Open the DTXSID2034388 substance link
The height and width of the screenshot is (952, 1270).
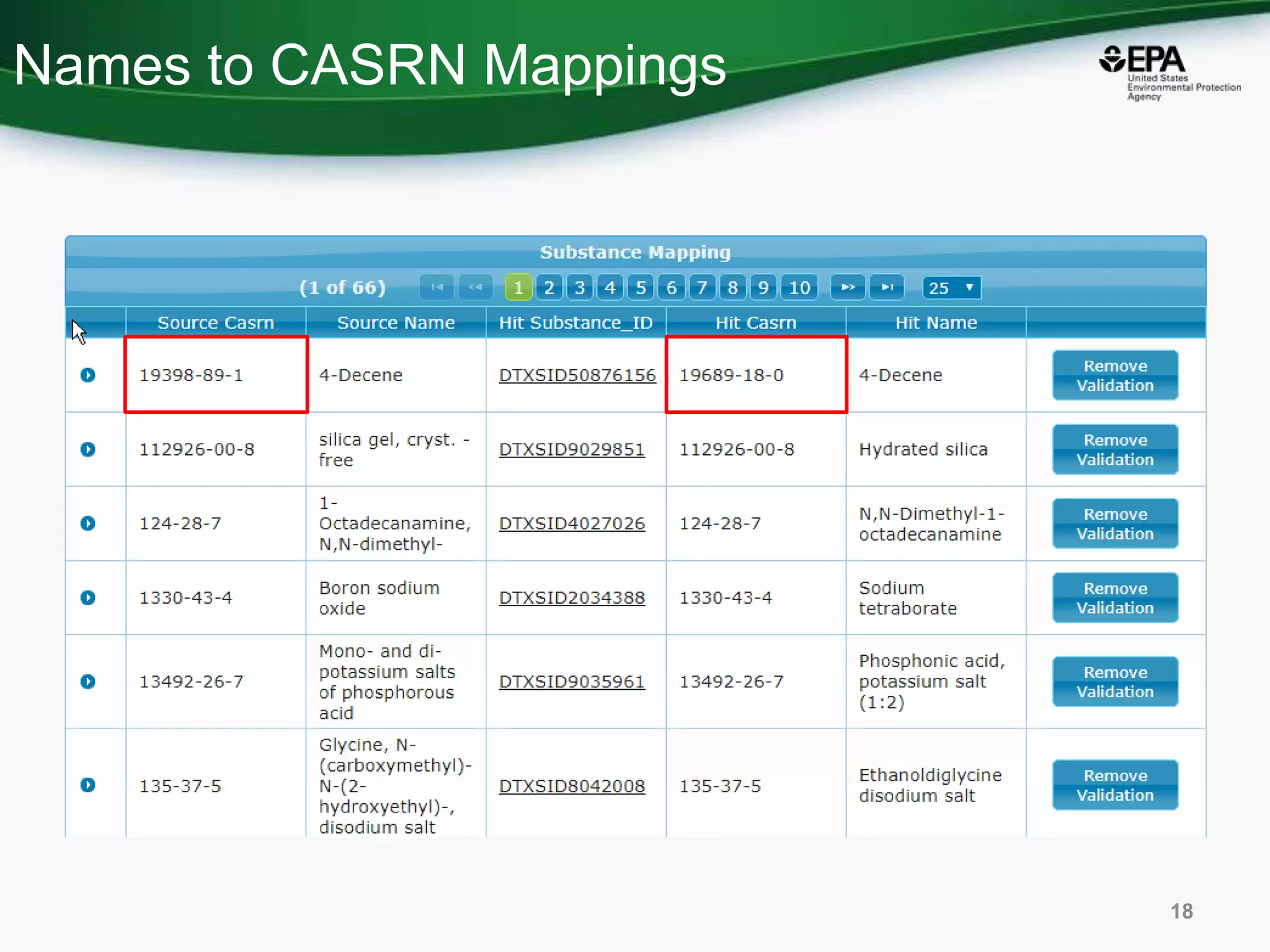tap(572, 597)
